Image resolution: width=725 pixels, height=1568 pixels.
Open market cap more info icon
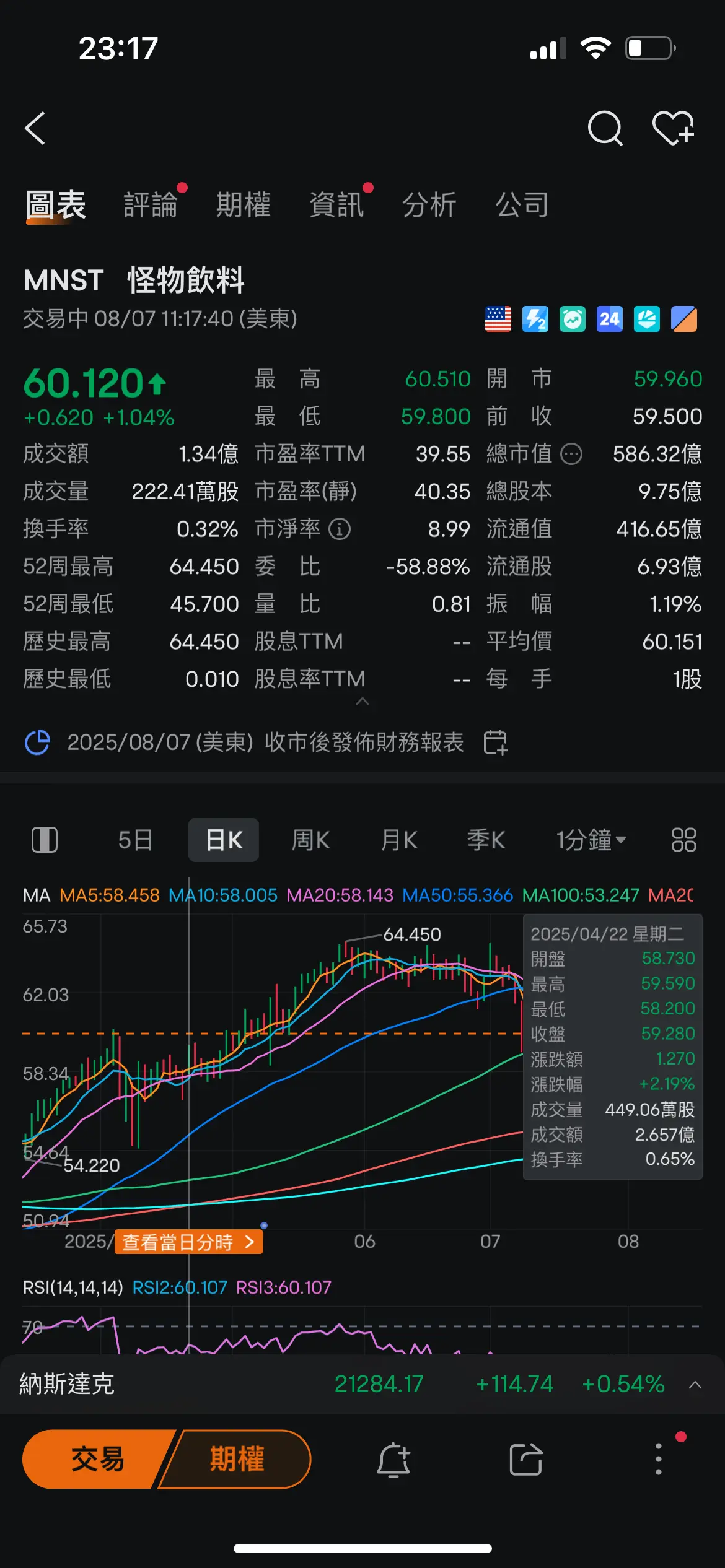[571, 455]
